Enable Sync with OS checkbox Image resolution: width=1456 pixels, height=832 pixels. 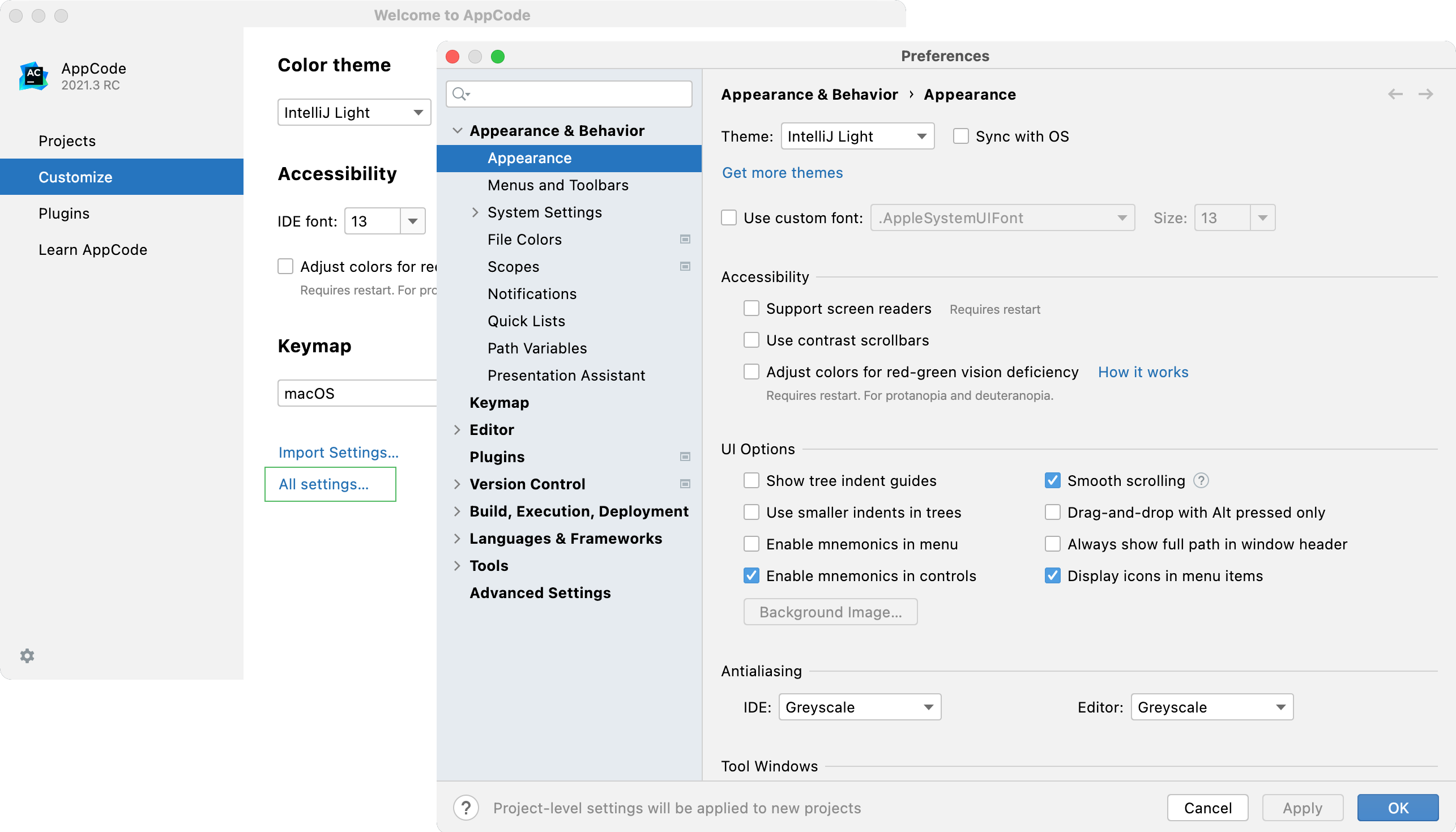coord(961,136)
